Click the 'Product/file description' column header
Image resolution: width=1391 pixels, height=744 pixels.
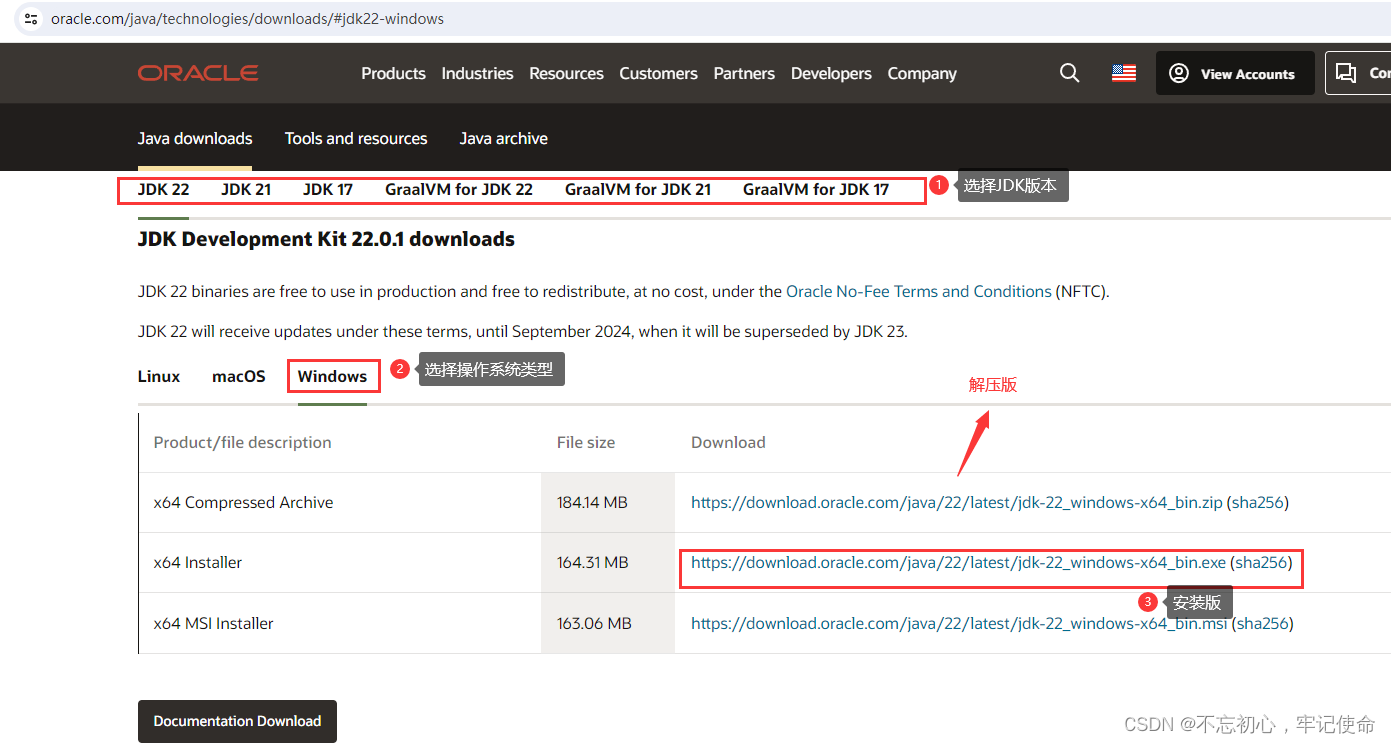[x=242, y=442]
